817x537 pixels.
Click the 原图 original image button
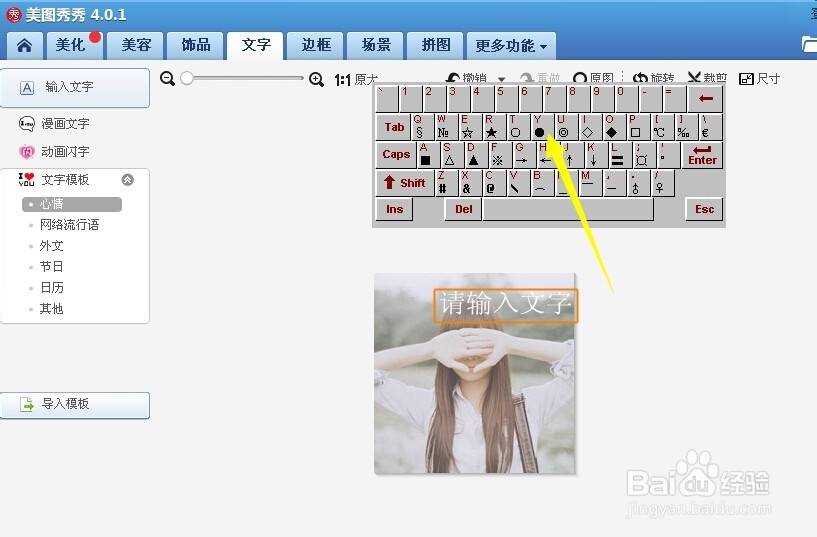point(593,78)
